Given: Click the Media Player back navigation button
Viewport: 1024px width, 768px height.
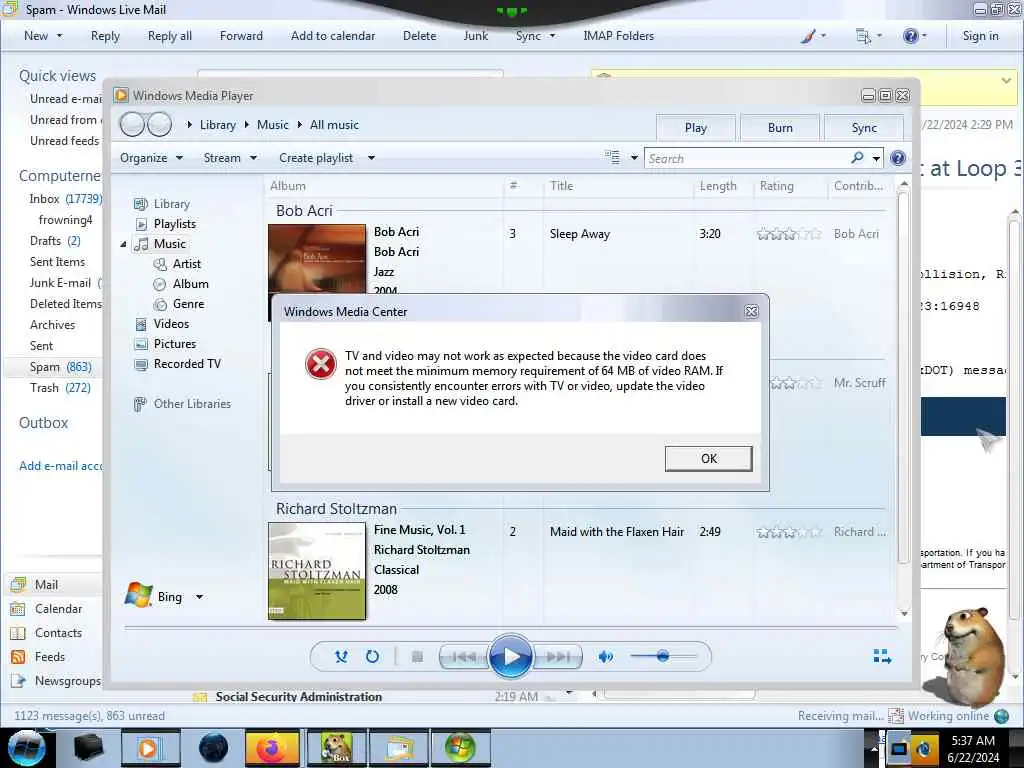Looking at the screenshot, I should (133, 124).
